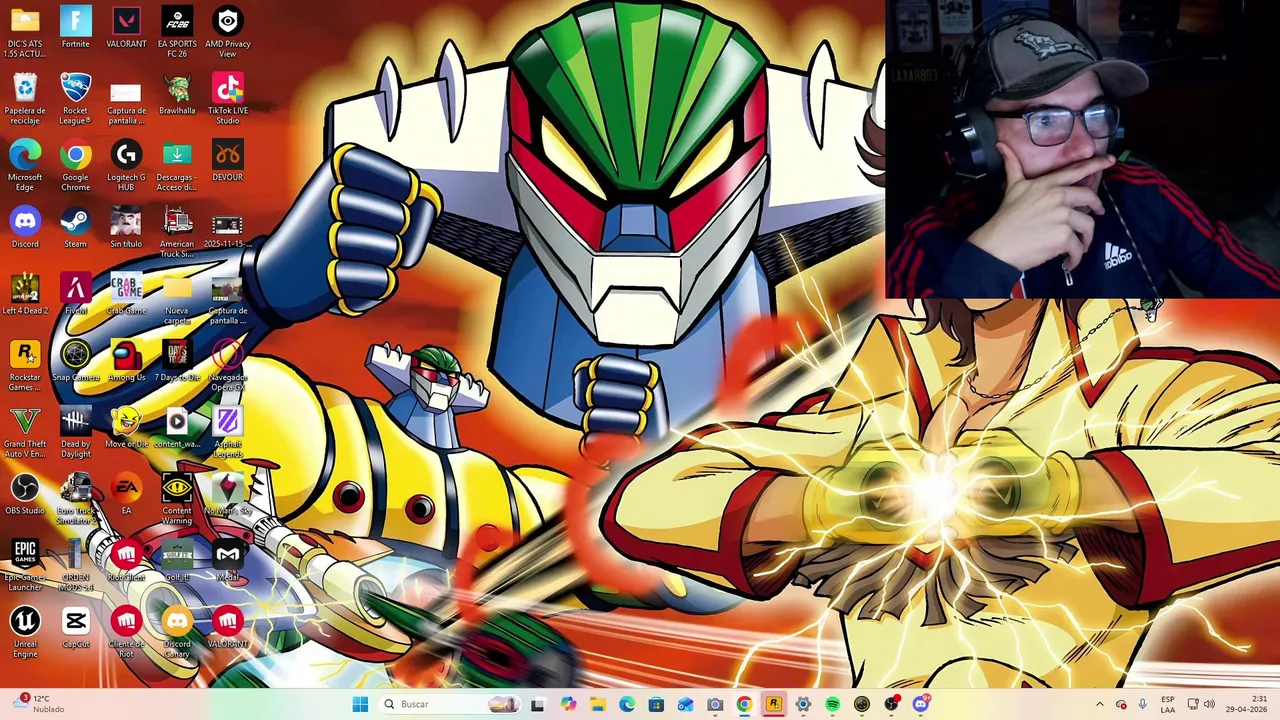The height and width of the screenshot is (720, 1280).
Task: Open OBS Studio desktop shortcut
Action: tap(25, 495)
